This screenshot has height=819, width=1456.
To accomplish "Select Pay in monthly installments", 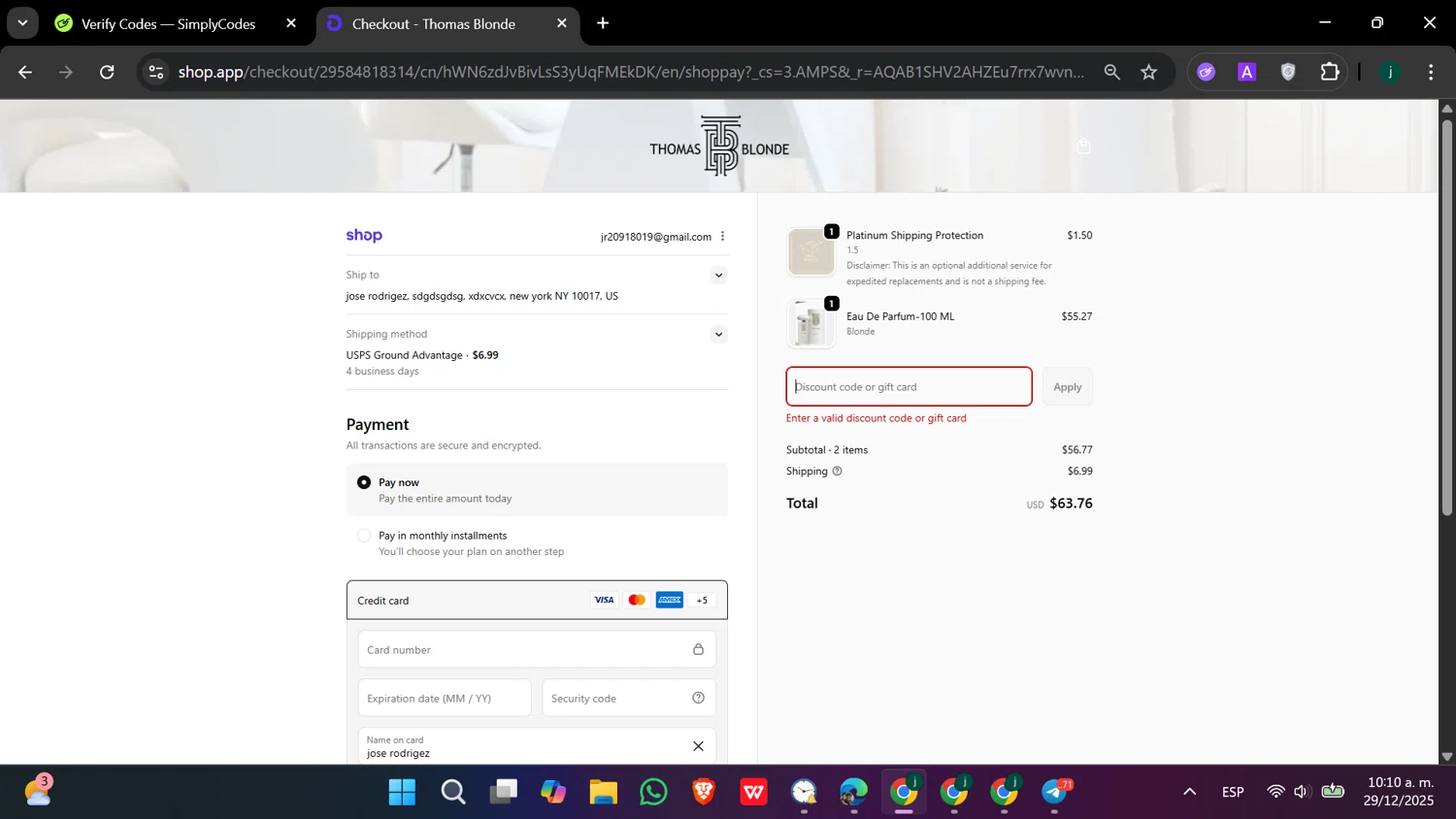I will pyautogui.click(x=364, y=536).
